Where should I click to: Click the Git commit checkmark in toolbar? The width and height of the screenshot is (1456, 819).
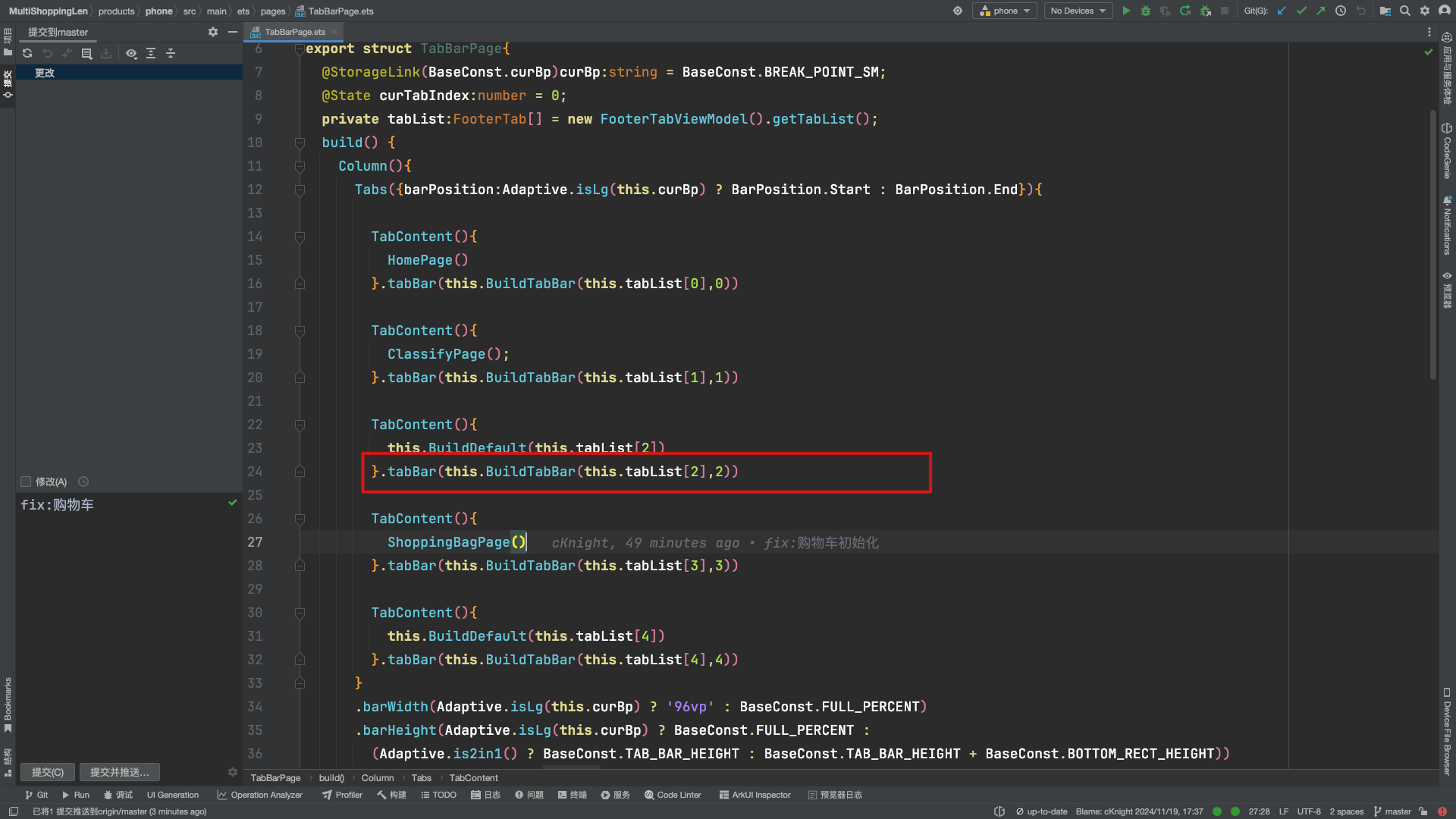pyautogui.click(x=1301, y=11)
